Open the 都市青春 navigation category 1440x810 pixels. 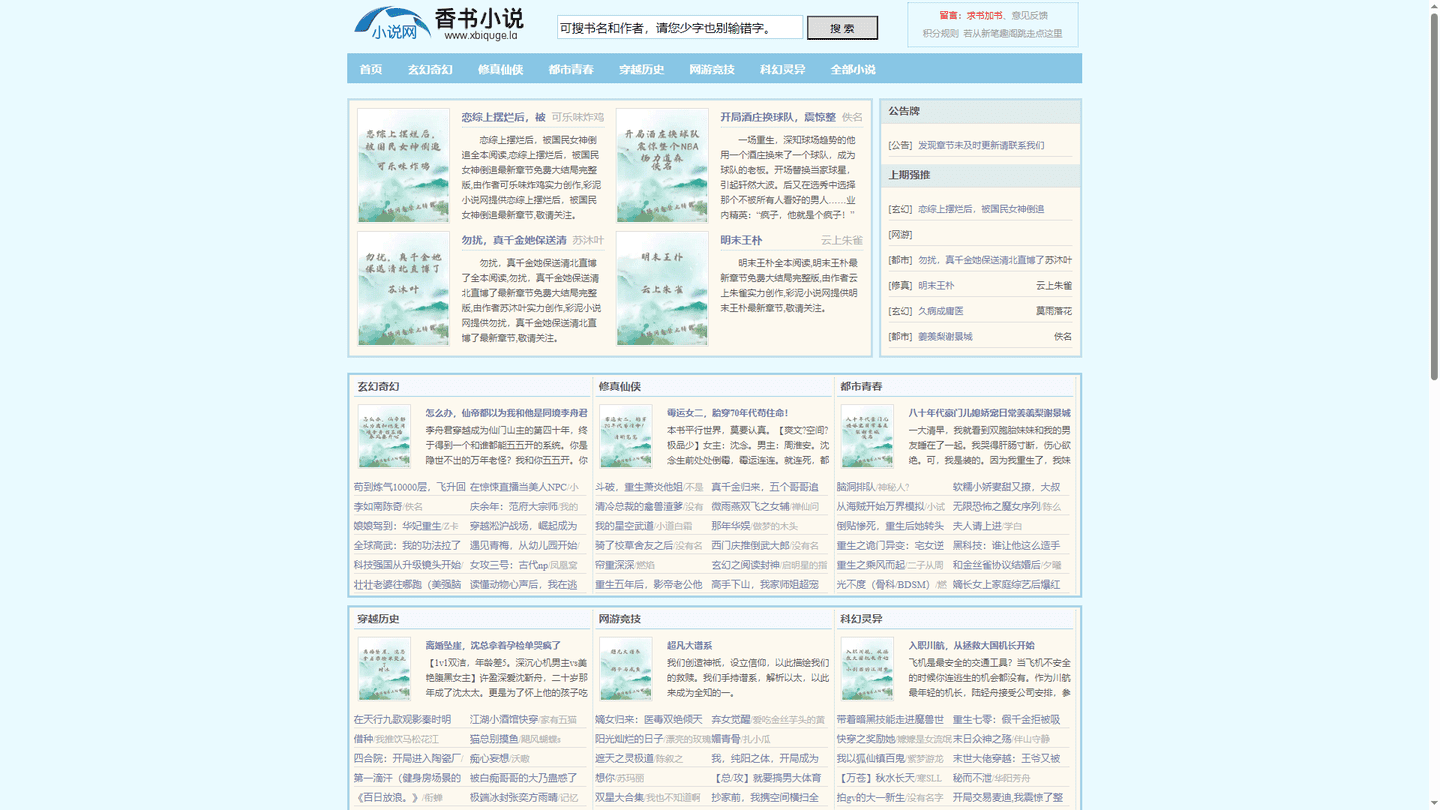pyautogui.click(x=571, y=69)
